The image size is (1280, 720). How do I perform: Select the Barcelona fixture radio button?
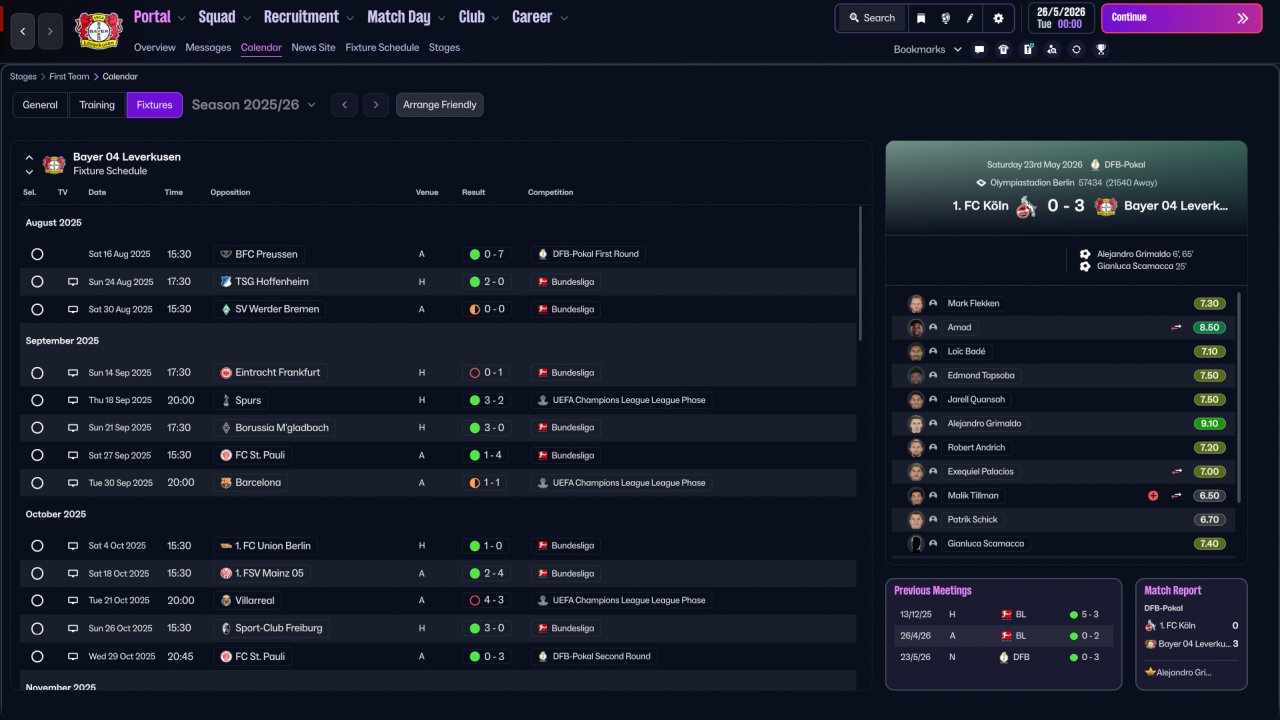pos(37,482)
